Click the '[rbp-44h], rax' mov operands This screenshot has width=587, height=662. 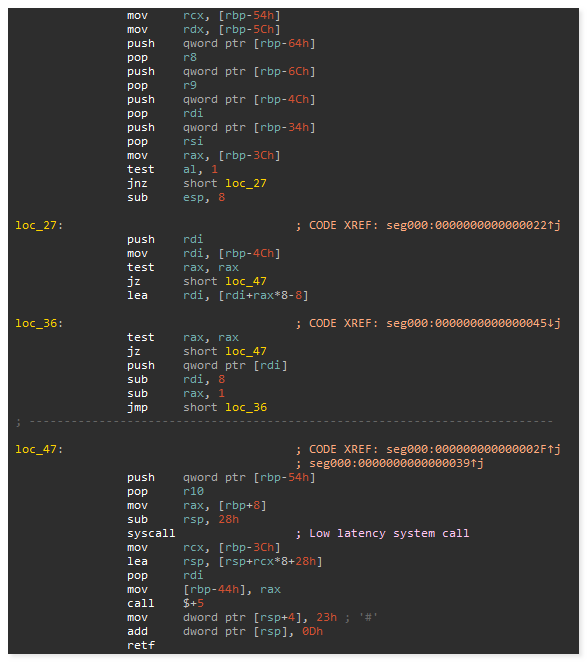point(232,589)
